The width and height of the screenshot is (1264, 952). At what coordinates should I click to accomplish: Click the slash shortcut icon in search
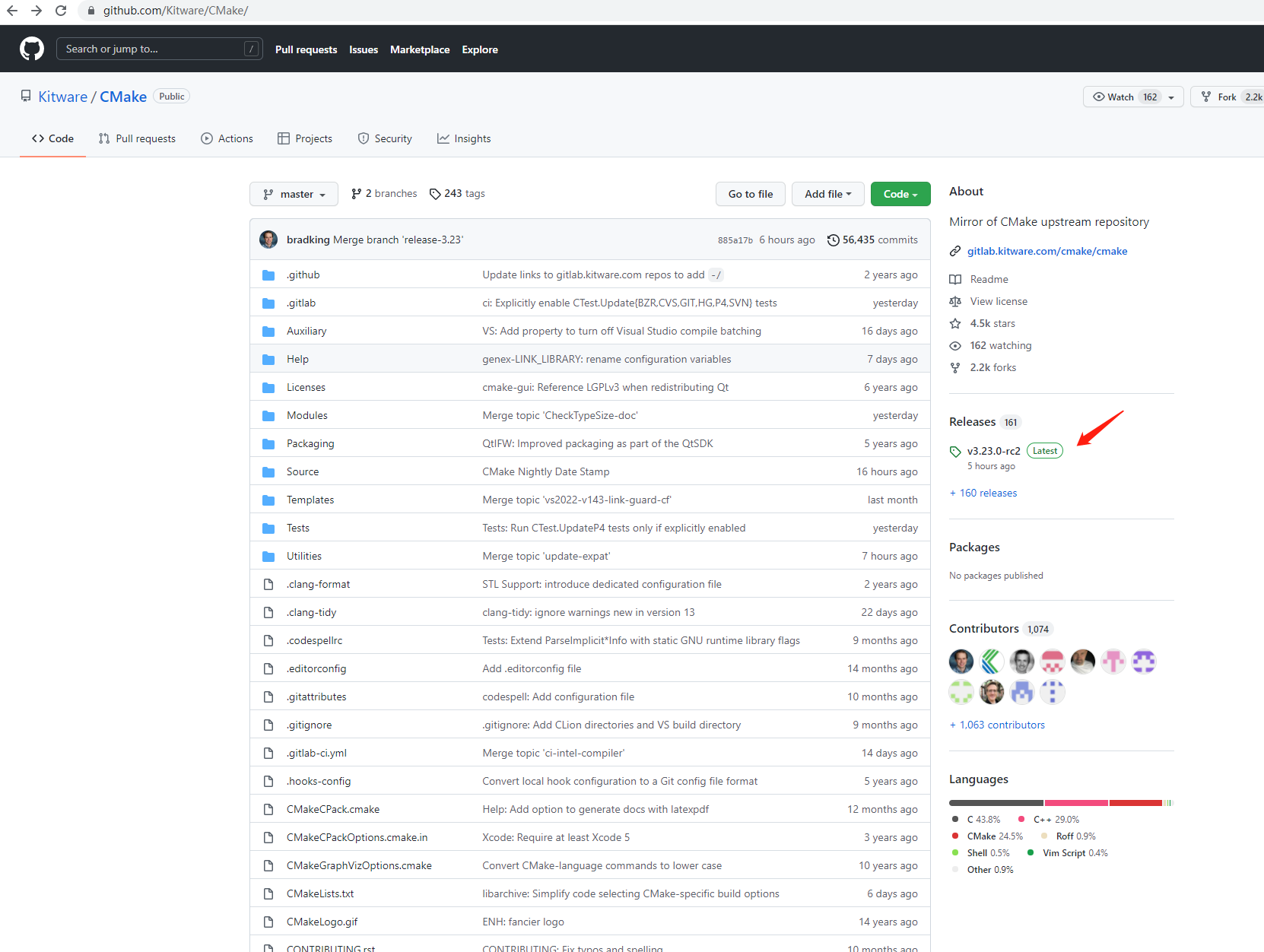(x=251, y=49)
